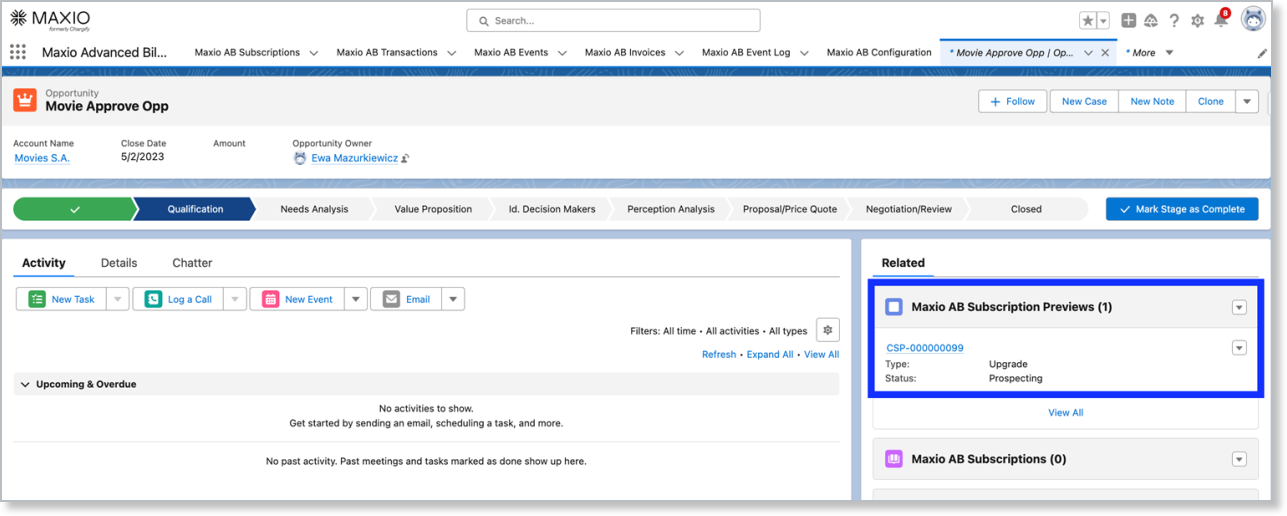Viewport: 1287px width, 516px height.
Task: Close the Movie Approve Opp tab
Action: click(1106, 53)
